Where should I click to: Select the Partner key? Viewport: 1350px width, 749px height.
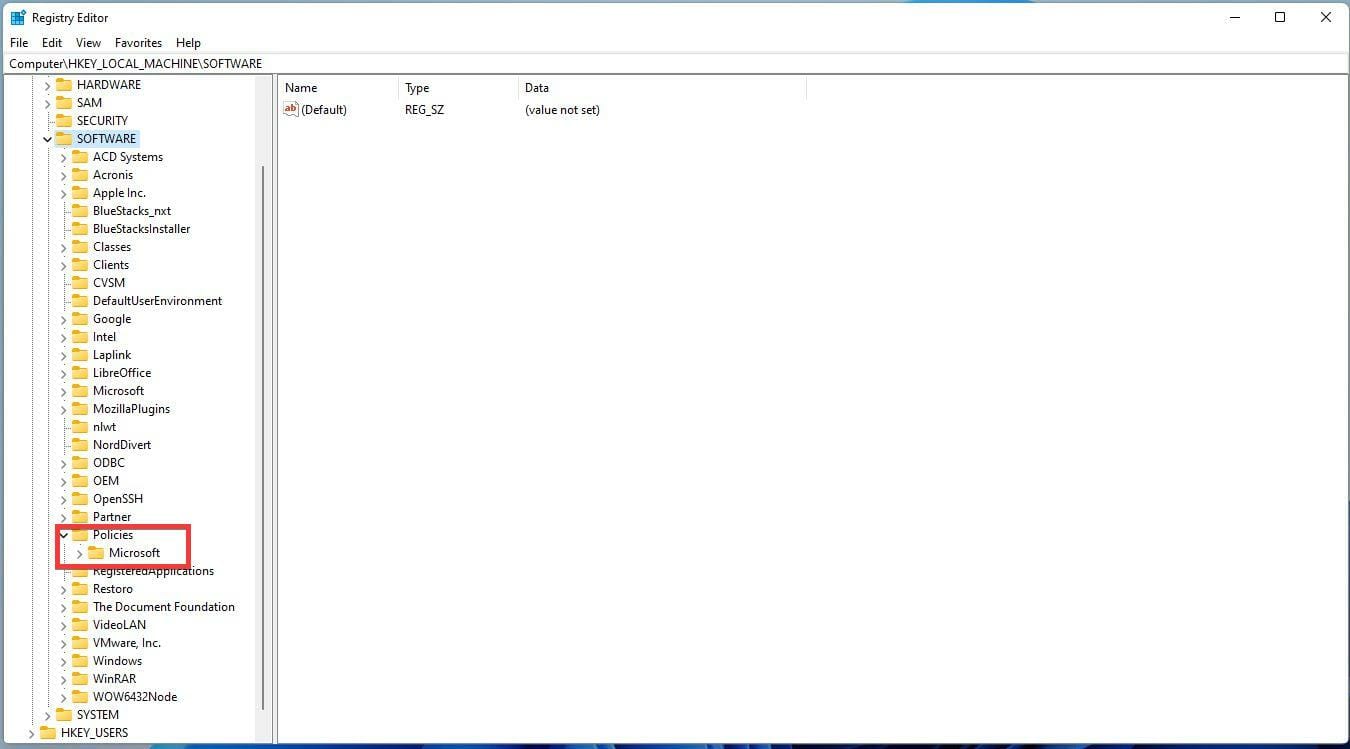(112, 517)
